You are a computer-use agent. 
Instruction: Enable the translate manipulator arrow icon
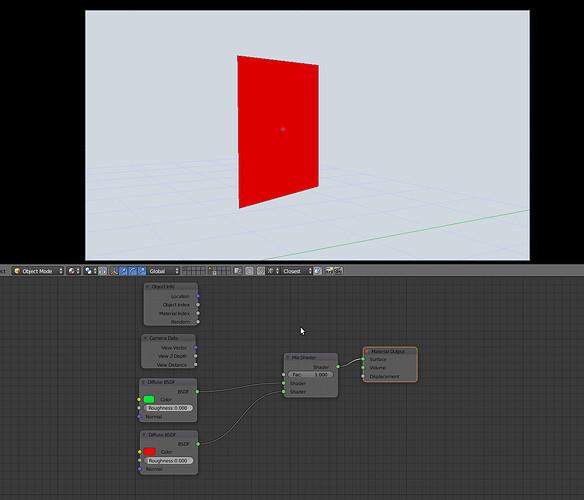tap(123, 271)
